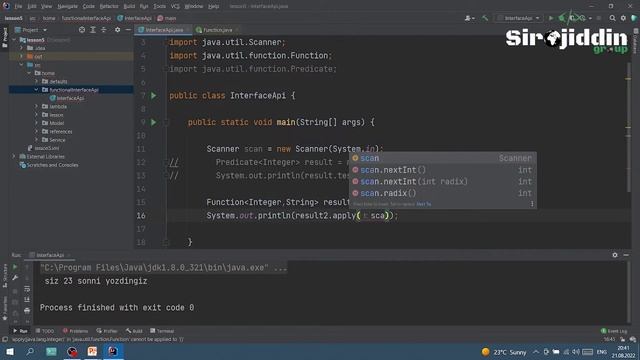Click the print icon in Run console
Viewport: 640px width, 360px height.
click(x=27, y=311)
